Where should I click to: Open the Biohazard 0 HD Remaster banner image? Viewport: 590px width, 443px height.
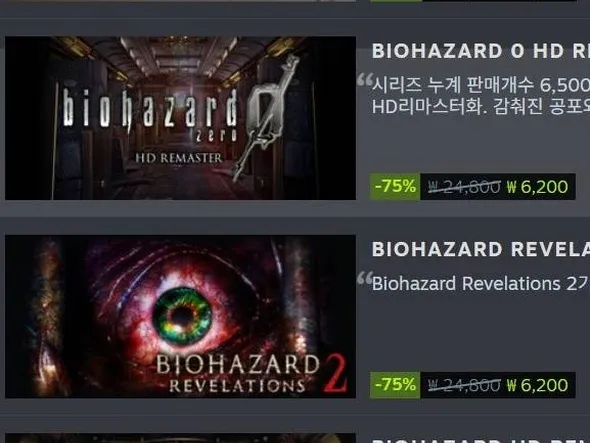click(180, 118)
